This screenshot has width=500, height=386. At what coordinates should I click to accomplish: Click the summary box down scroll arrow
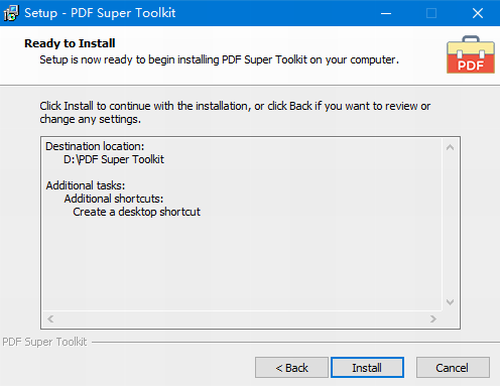click(x=450, y=302)
